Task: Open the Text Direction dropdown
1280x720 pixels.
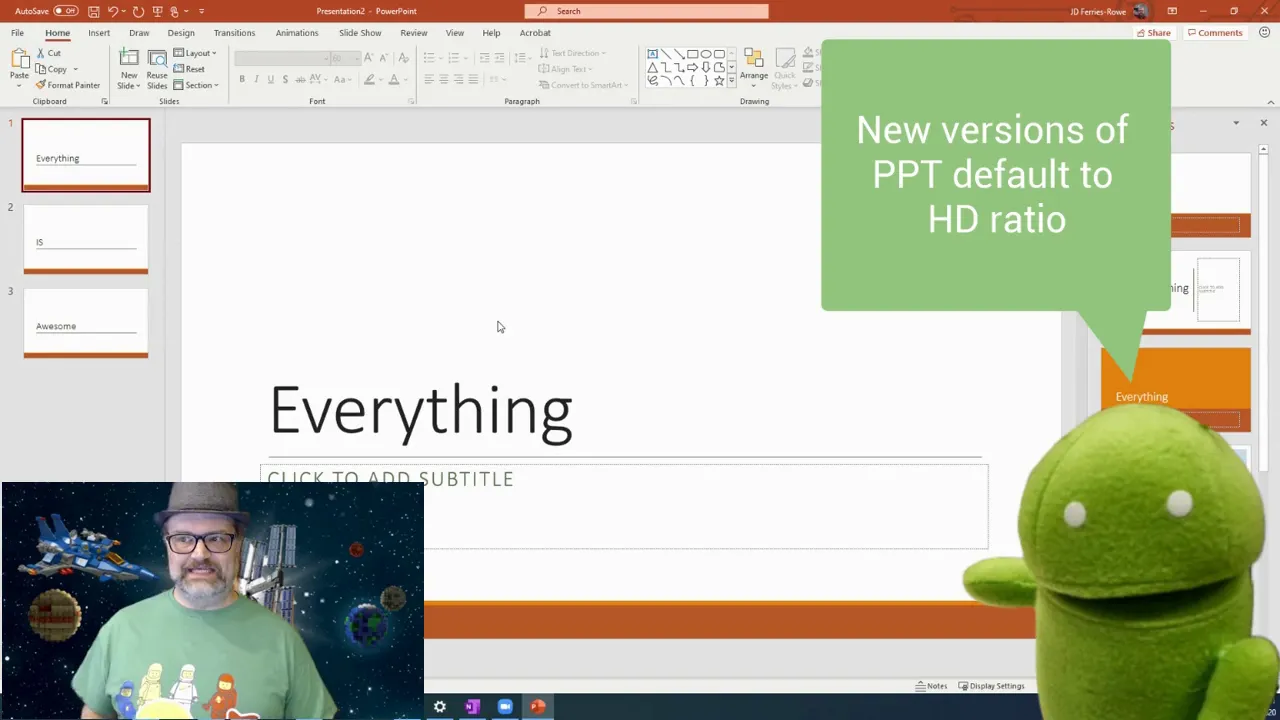Action: (573, 53)
